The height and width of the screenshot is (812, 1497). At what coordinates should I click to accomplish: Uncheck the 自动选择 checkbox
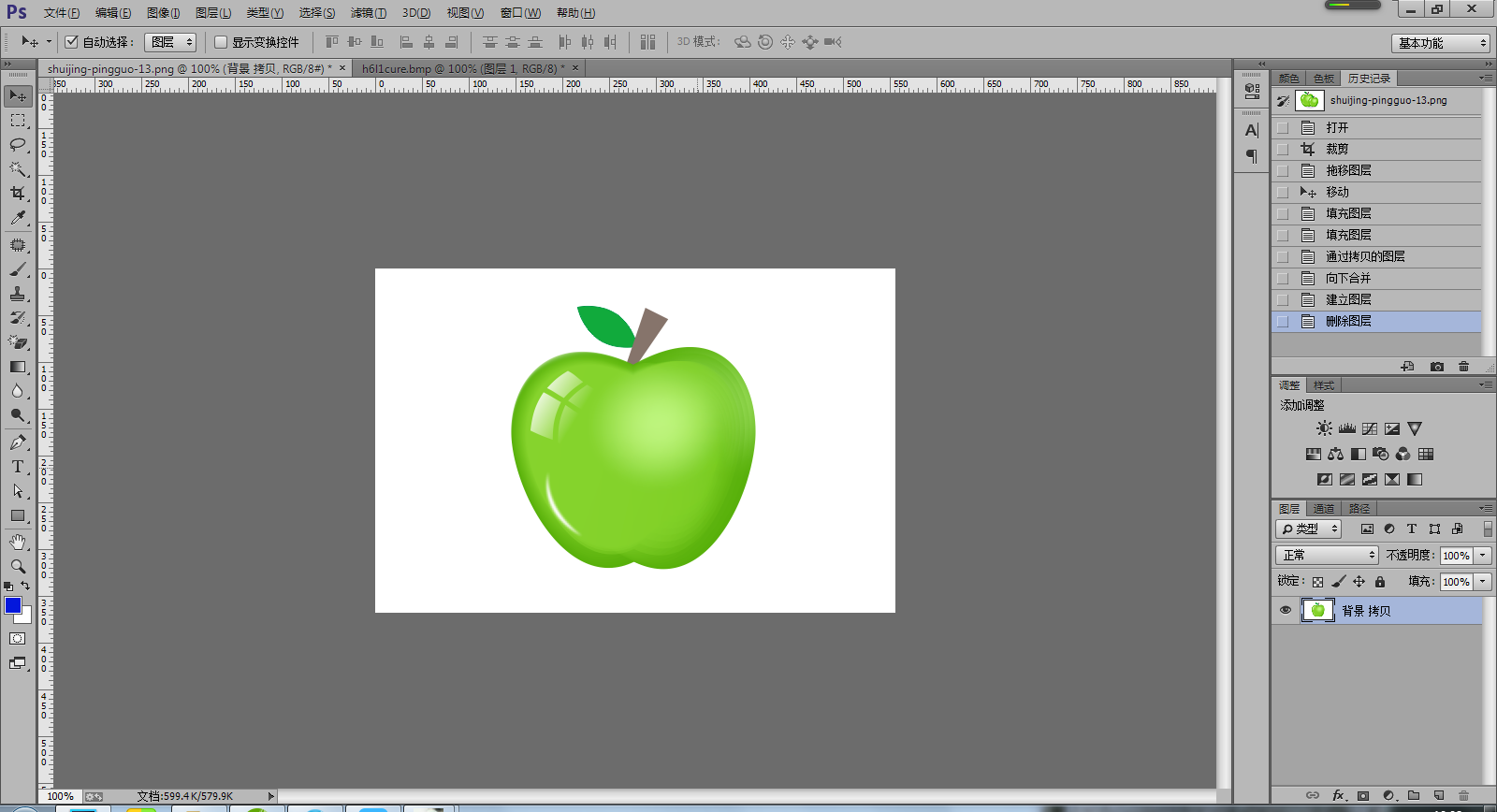71,42
